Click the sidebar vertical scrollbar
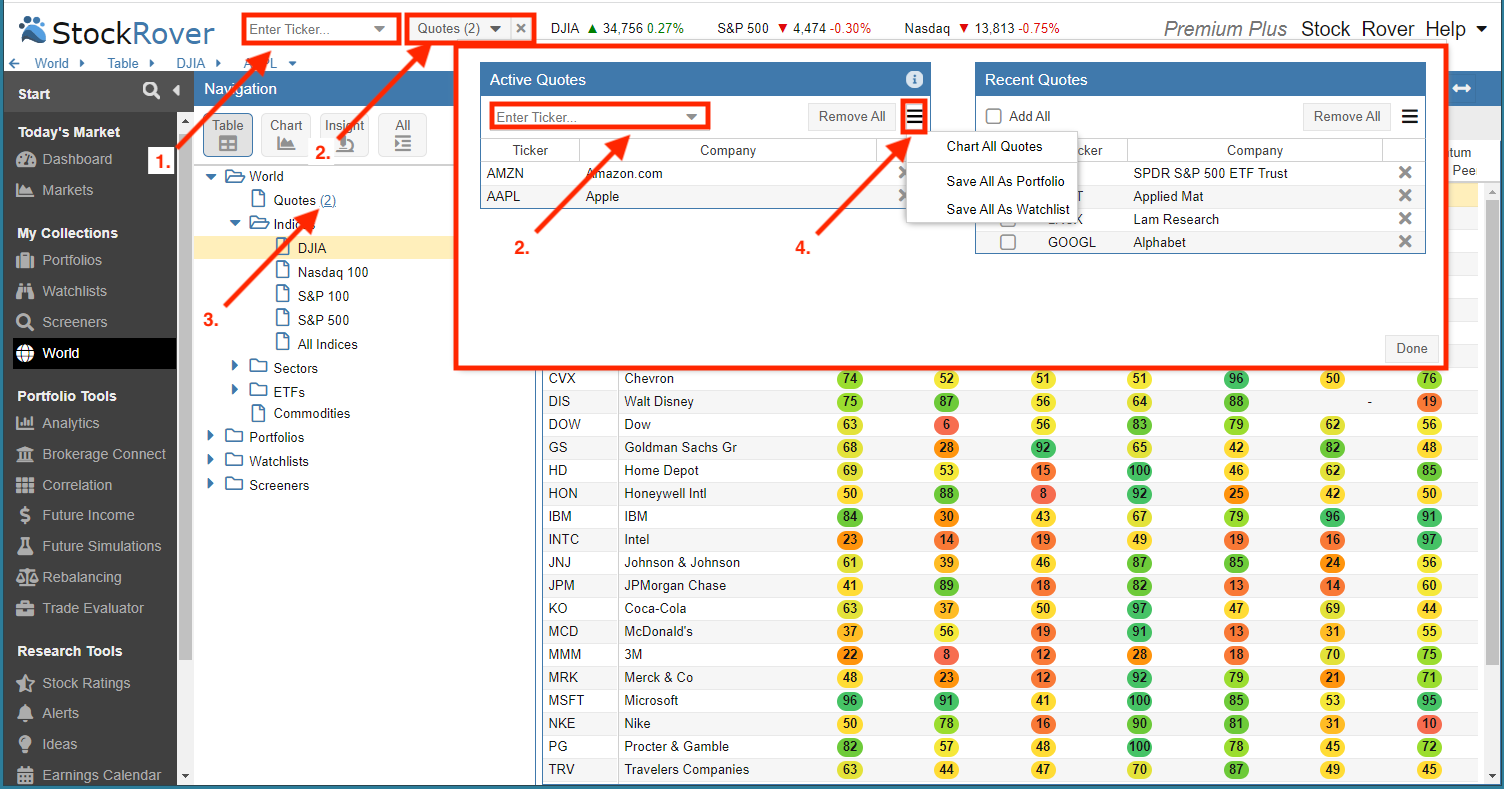Viewport: 1504px width, 789px height. point(184,390)
